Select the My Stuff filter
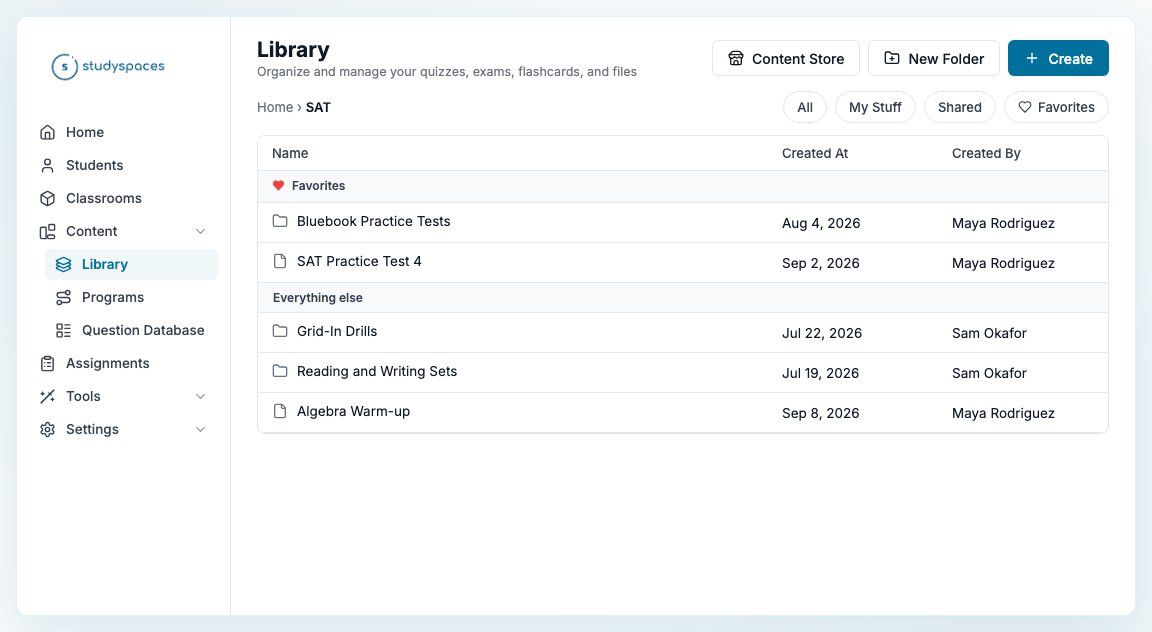The width and height of the screenshot is (1152, 632). (875, 107)
